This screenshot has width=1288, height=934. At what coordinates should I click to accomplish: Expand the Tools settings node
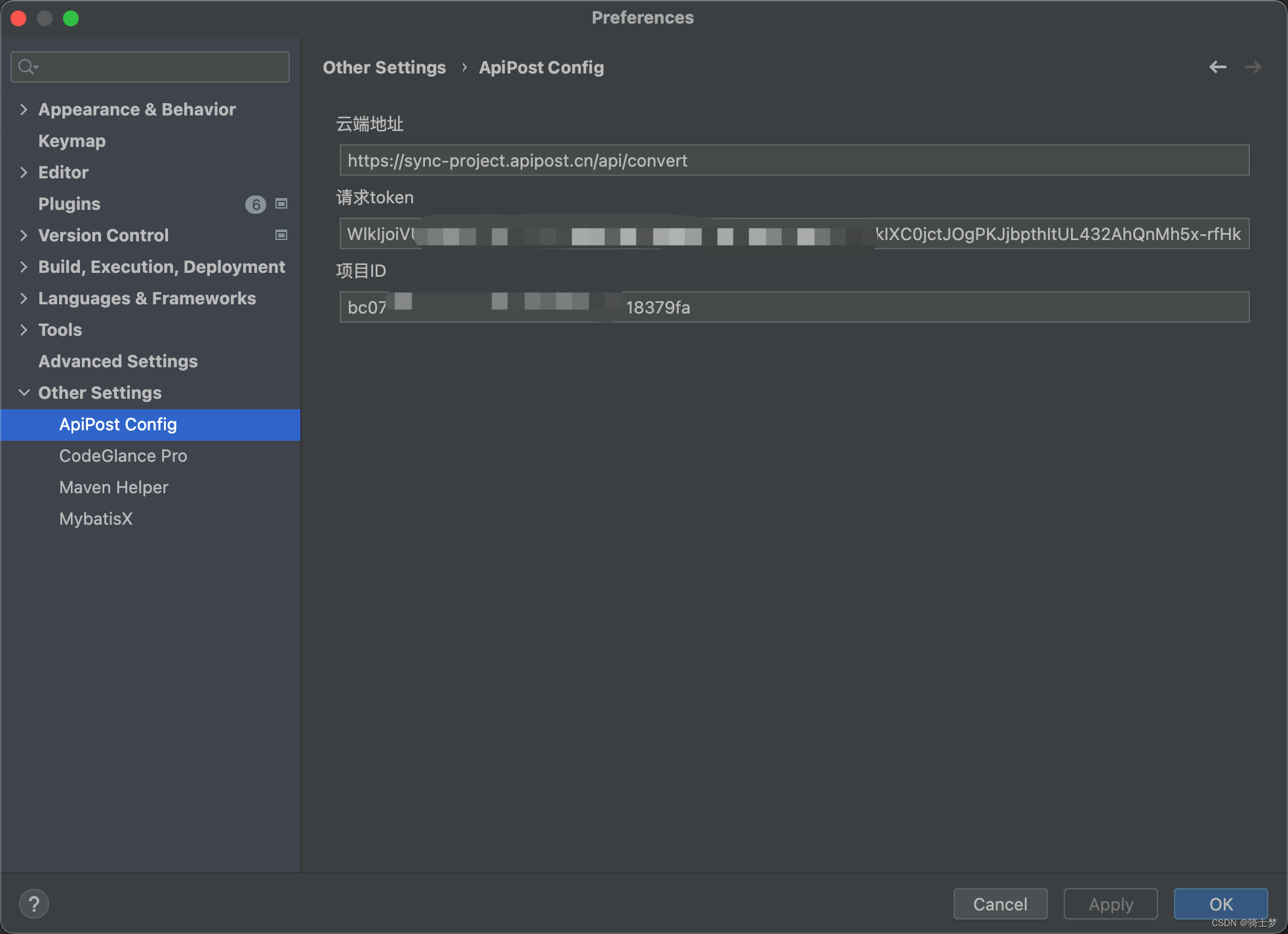point(24,330)
